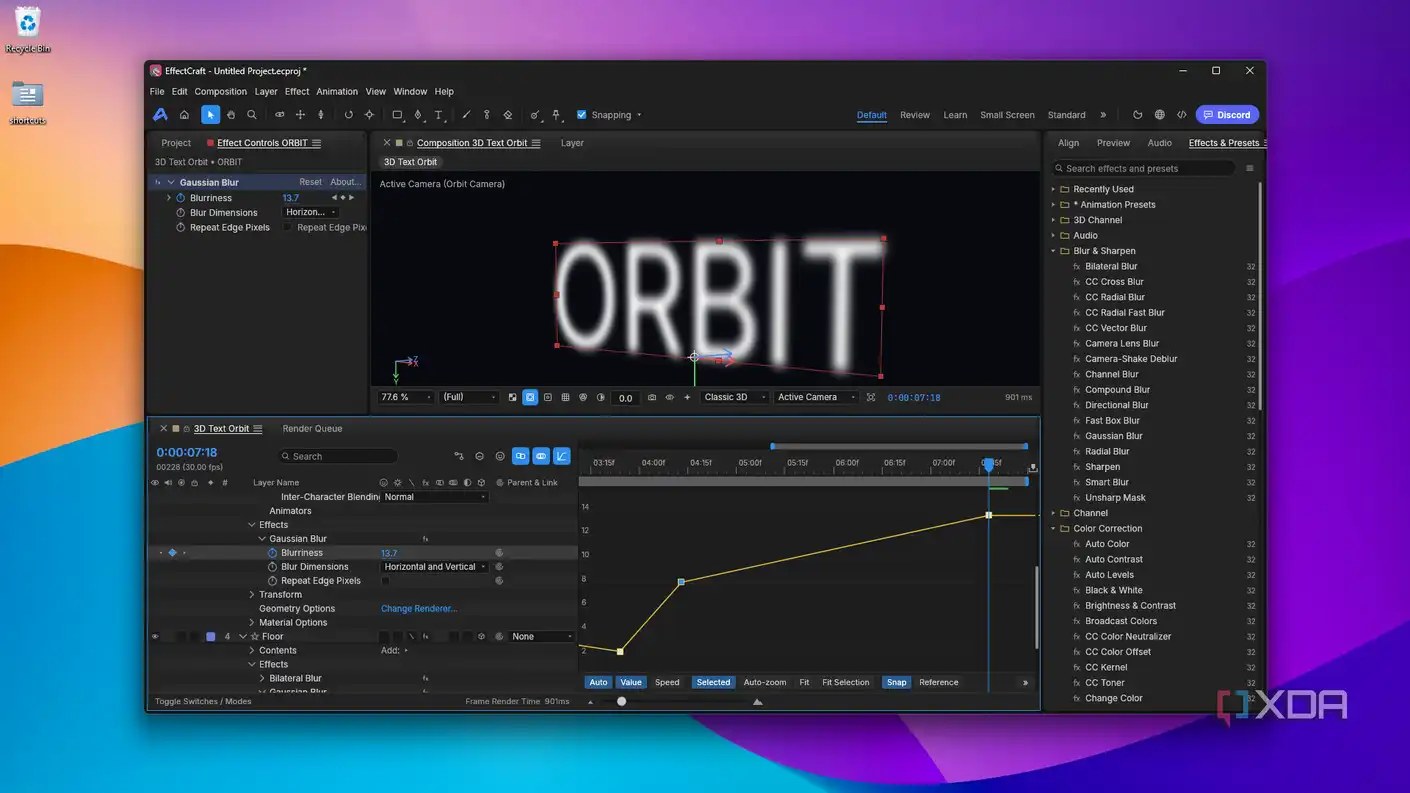Viewport: 1410px width, 793px height.
Task: Click Fit Selection in graph editor
Action: pos(846,683)
